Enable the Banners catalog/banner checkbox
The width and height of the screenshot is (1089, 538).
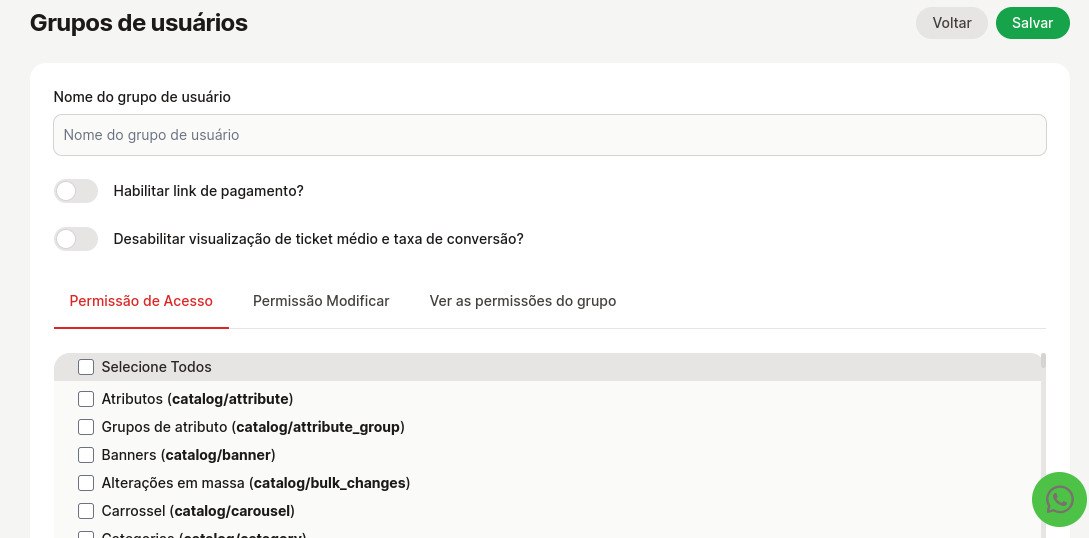click(x=85, y=455)
